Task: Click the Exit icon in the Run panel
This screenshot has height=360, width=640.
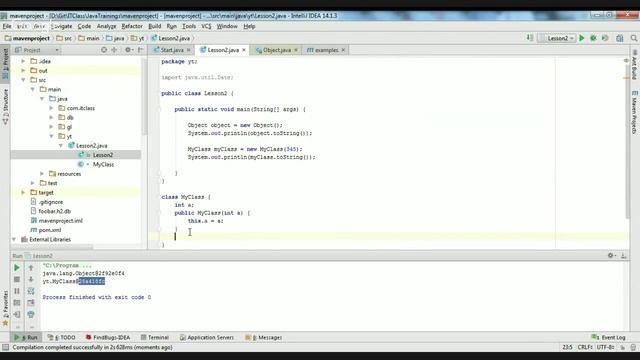Action: click(17, 314)
